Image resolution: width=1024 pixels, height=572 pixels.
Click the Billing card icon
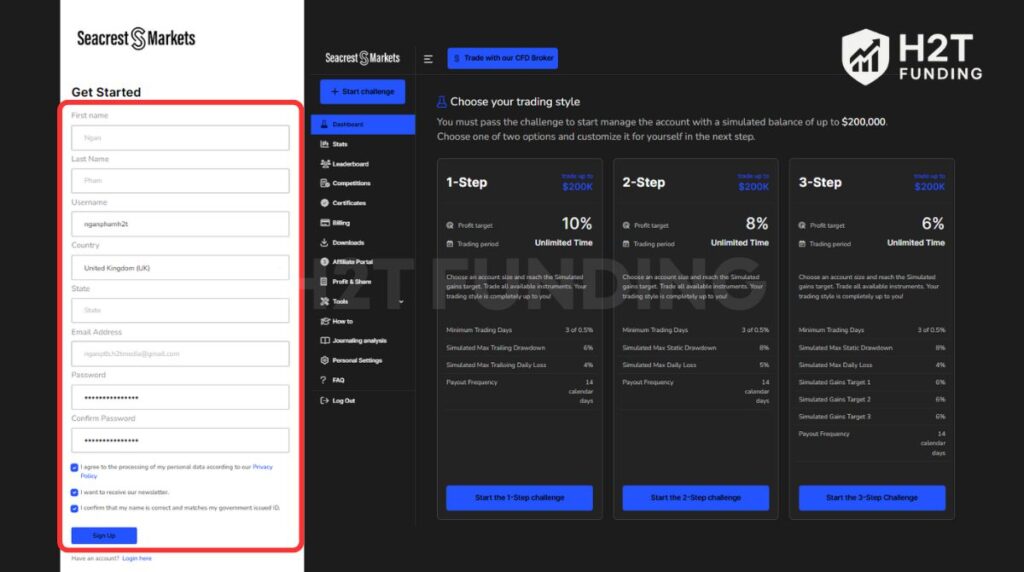(325, 223)
